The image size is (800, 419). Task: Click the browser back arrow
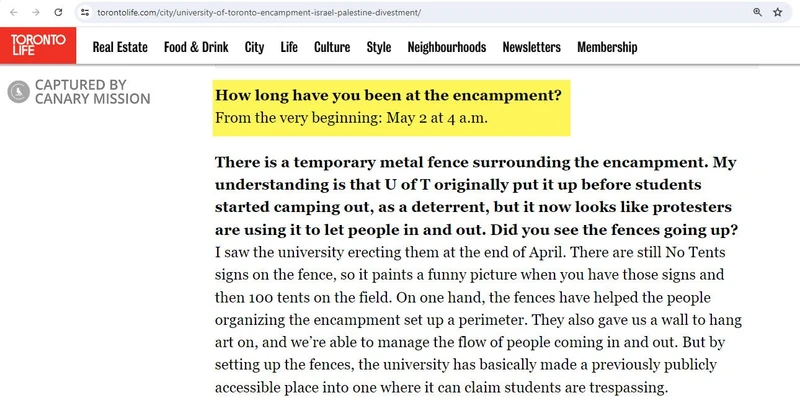click(13, 12)
